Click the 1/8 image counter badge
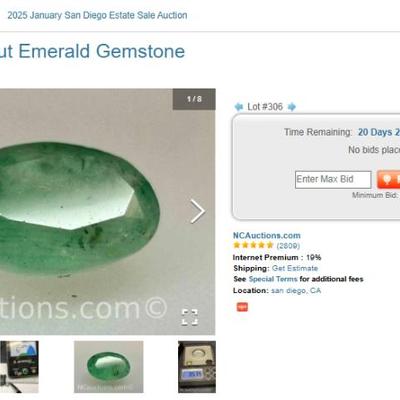The width and height of the screenshot is (400, 400). click(x=194, y=99)
